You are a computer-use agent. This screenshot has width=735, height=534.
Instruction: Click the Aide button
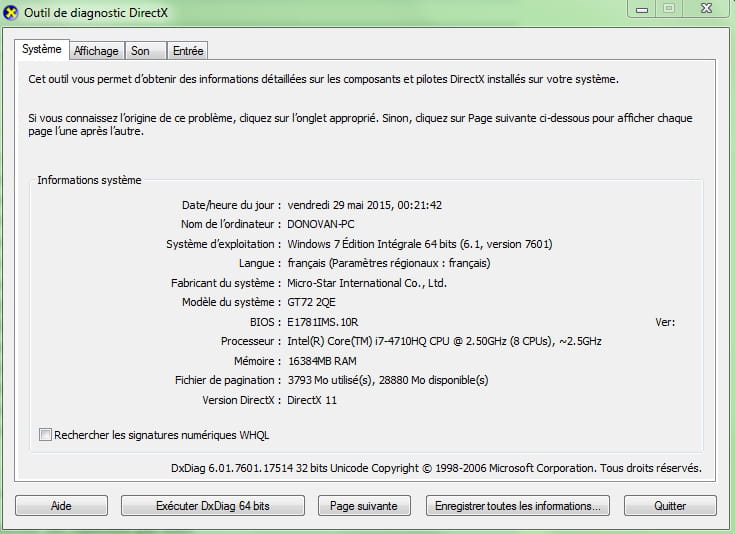61,506
